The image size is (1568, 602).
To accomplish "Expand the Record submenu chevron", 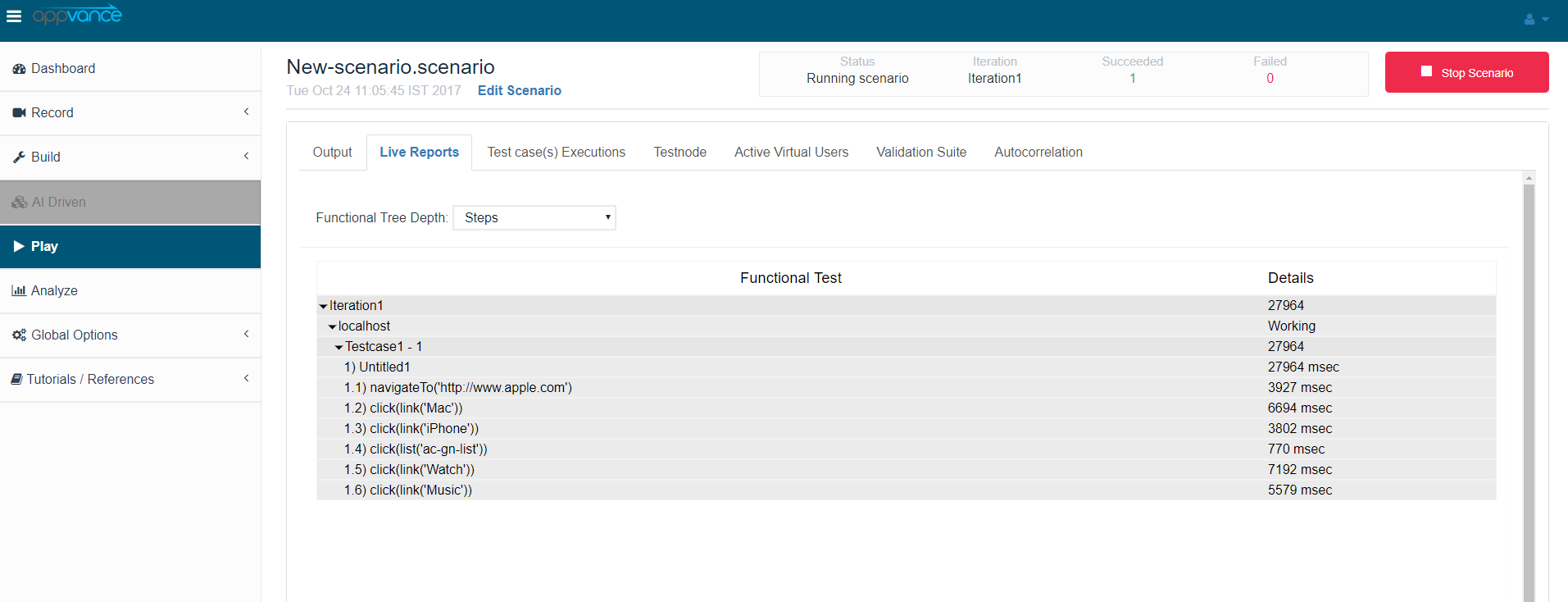I will point(246,112).
